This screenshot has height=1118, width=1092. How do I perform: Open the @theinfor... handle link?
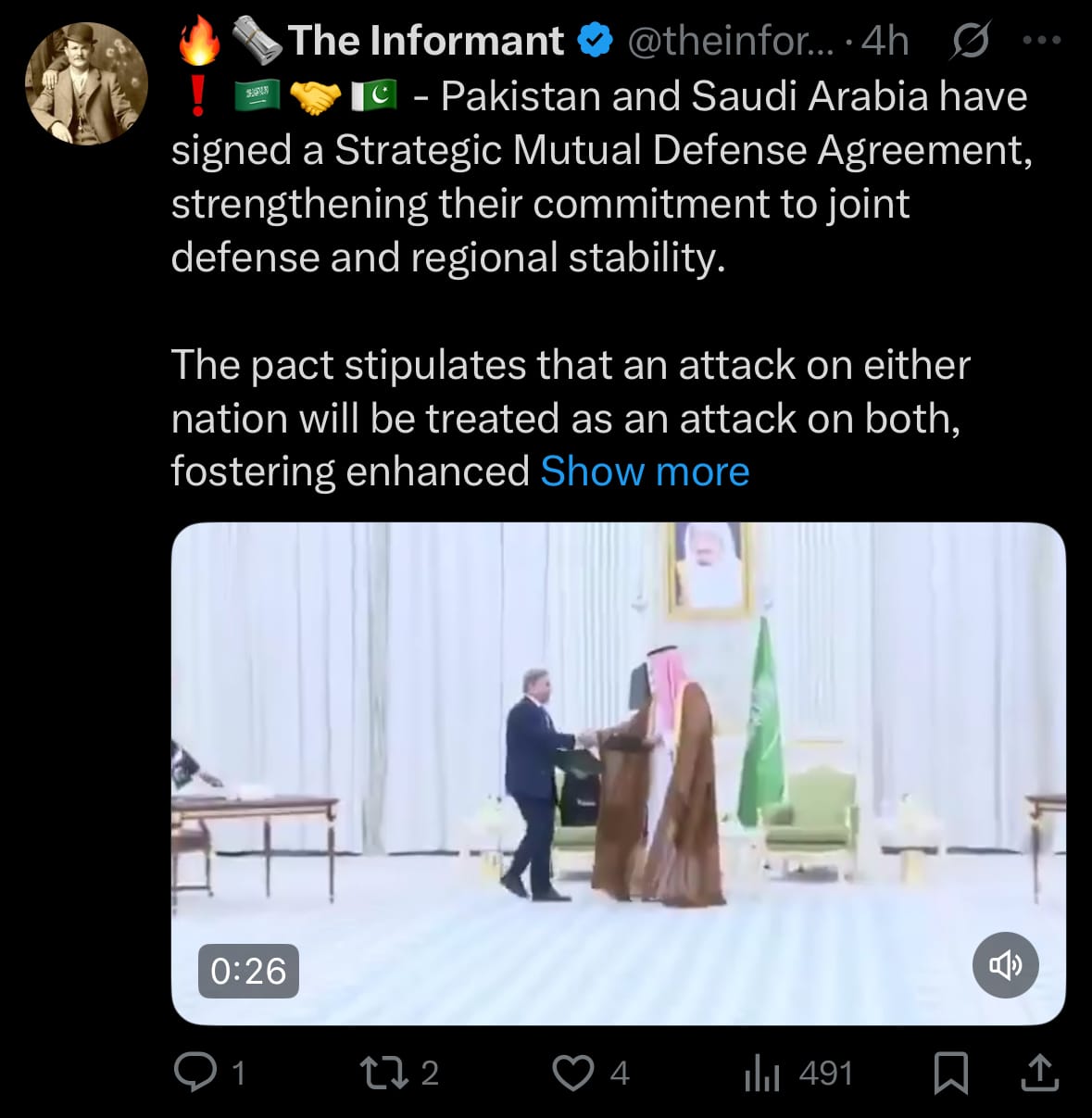point(731,41)
